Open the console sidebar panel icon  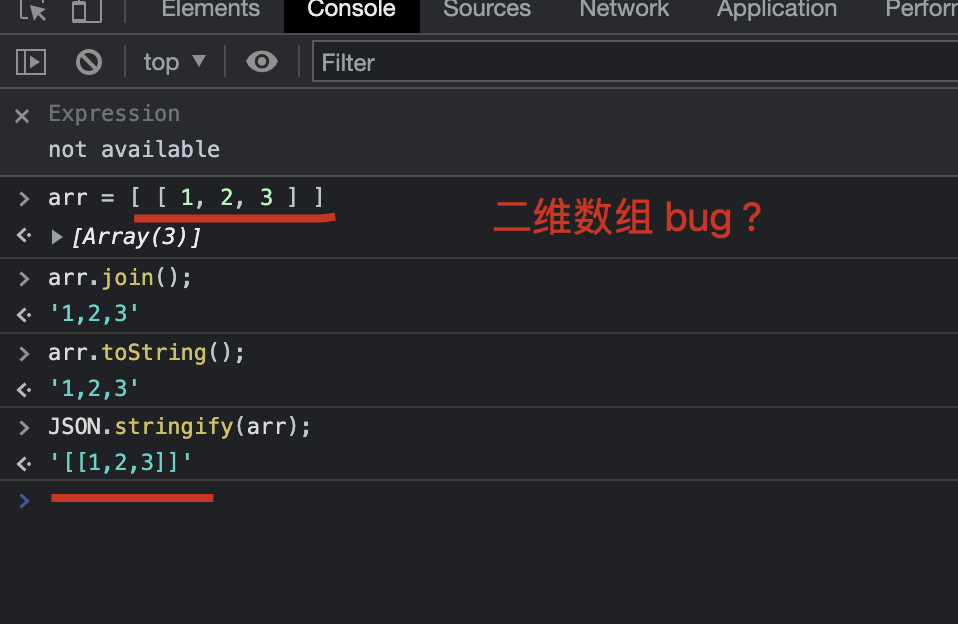coord(30,61)
